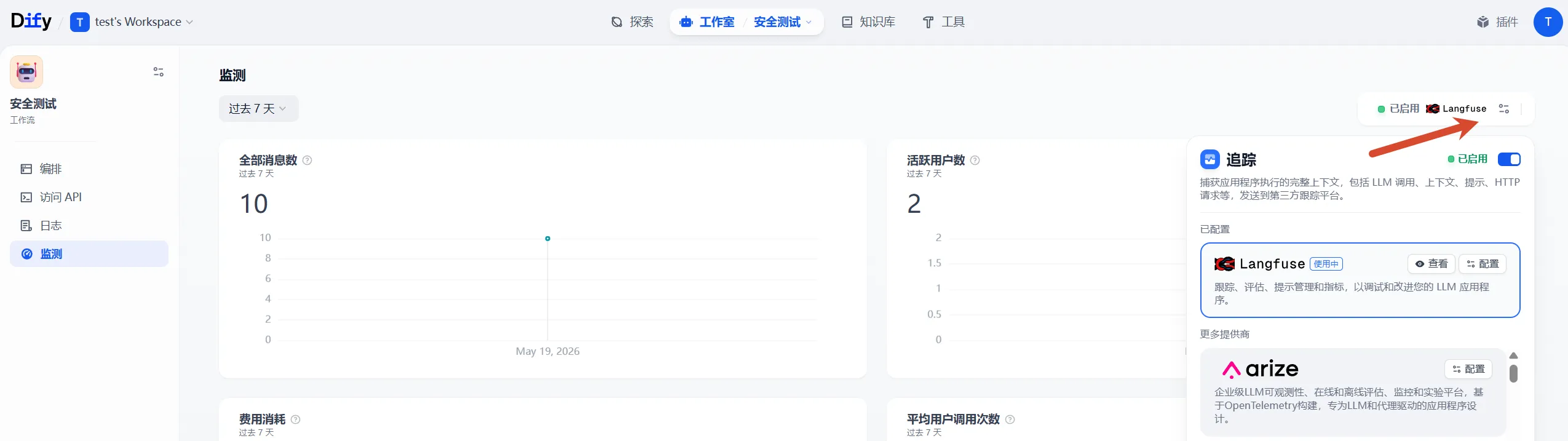Viewport: 1568px width, 441px height.
Task: Disable the 追踪 tracing toggle switch
Action: pyautogui.click(x=1509, y=159)
